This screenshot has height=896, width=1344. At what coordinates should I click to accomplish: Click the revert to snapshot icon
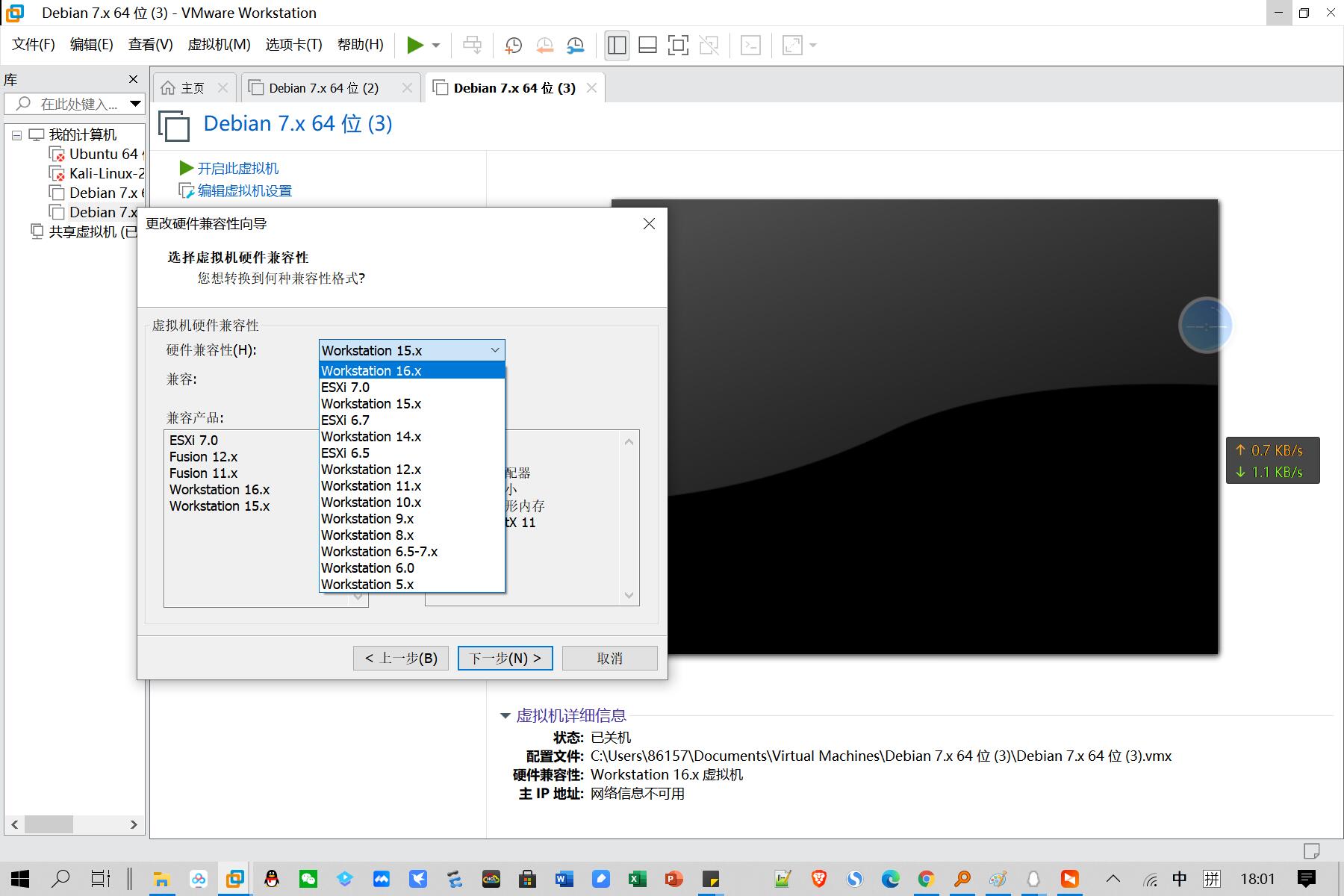point(544,46)
